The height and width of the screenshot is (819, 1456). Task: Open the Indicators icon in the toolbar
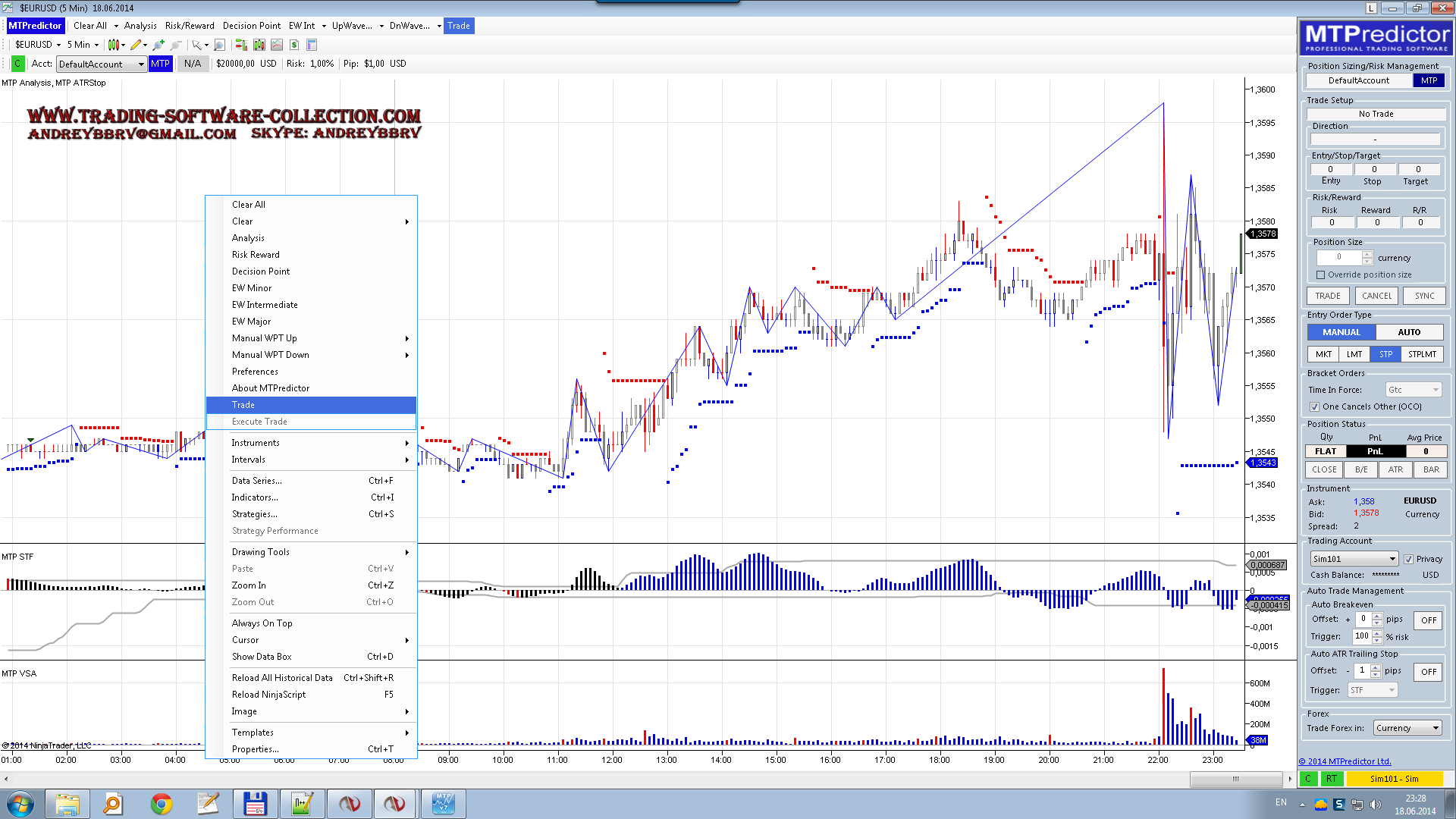click(277, 45)
